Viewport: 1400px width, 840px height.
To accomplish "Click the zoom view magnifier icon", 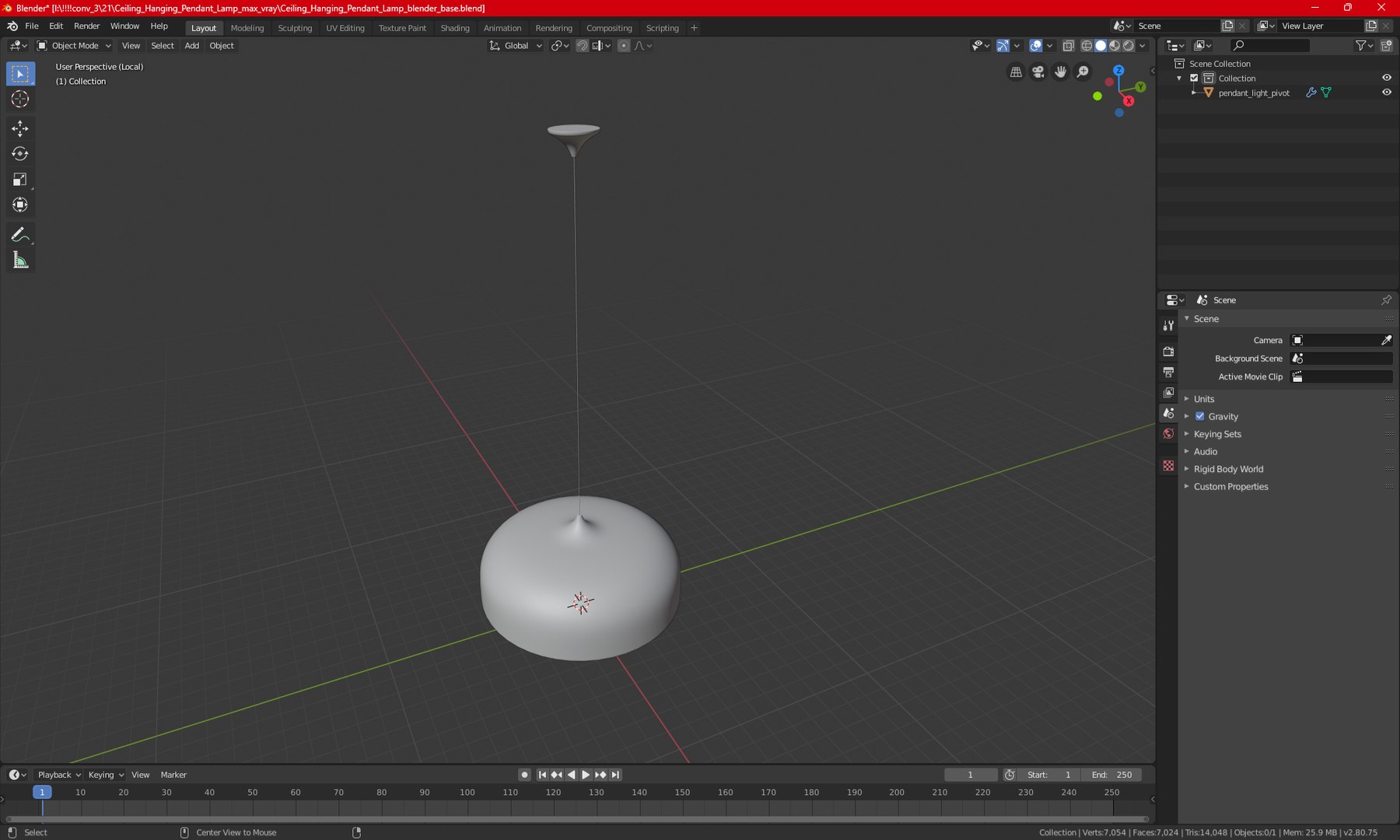I will click(x=1083, y=72).
